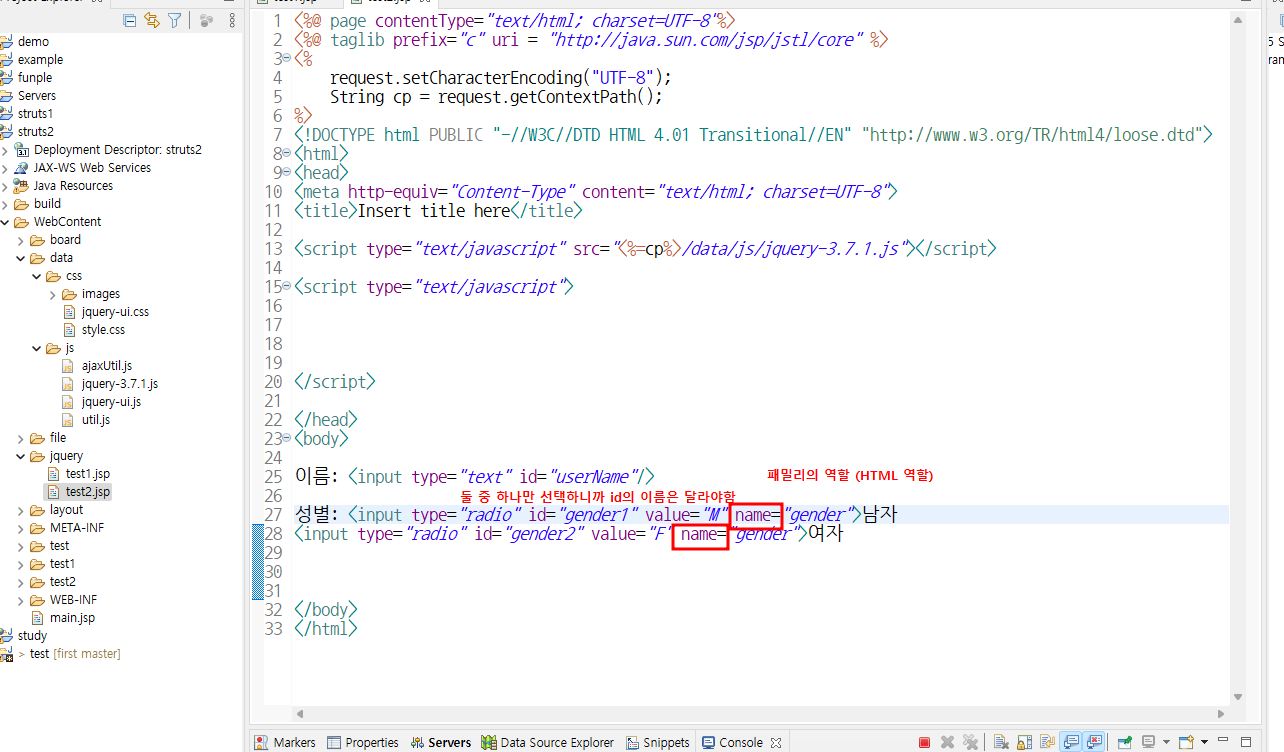The width and height of the screenshot is (1284, 752).
Task: Toggle console Word Wrap icon
Action: click(1047, 742)
